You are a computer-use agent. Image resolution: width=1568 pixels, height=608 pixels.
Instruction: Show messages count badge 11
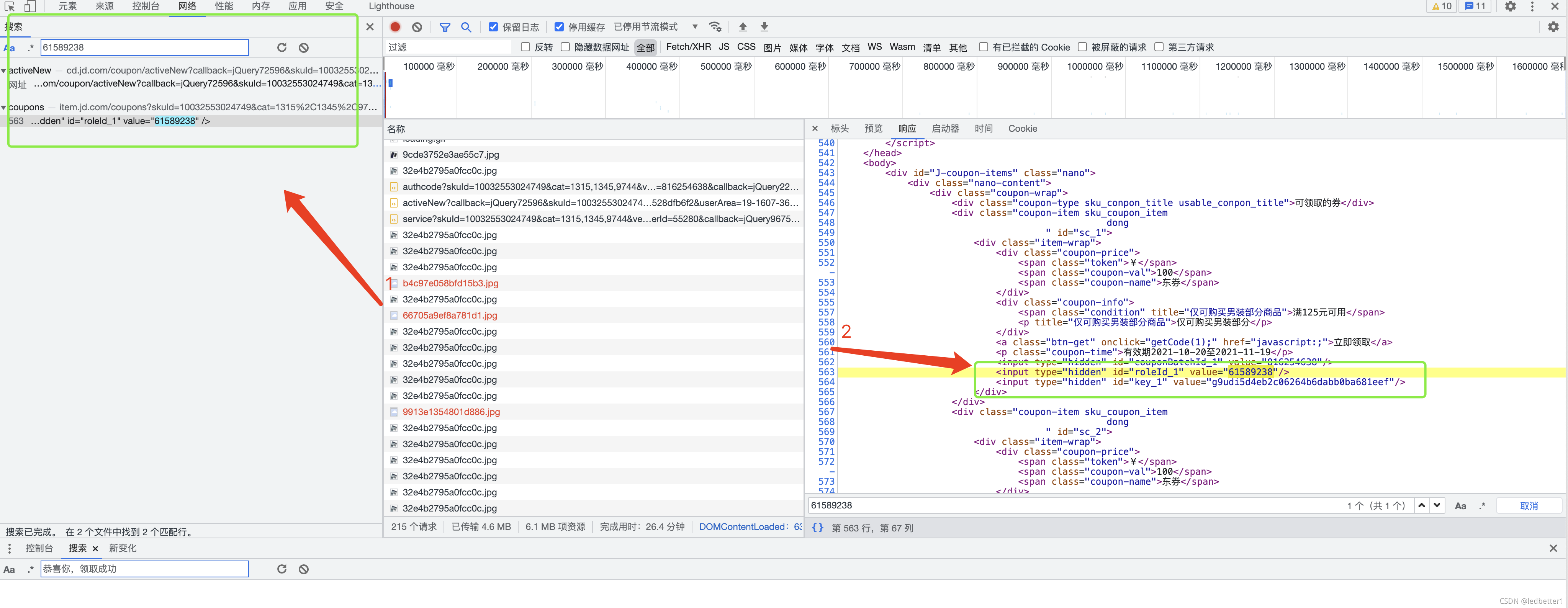(x=1475, y=6)
